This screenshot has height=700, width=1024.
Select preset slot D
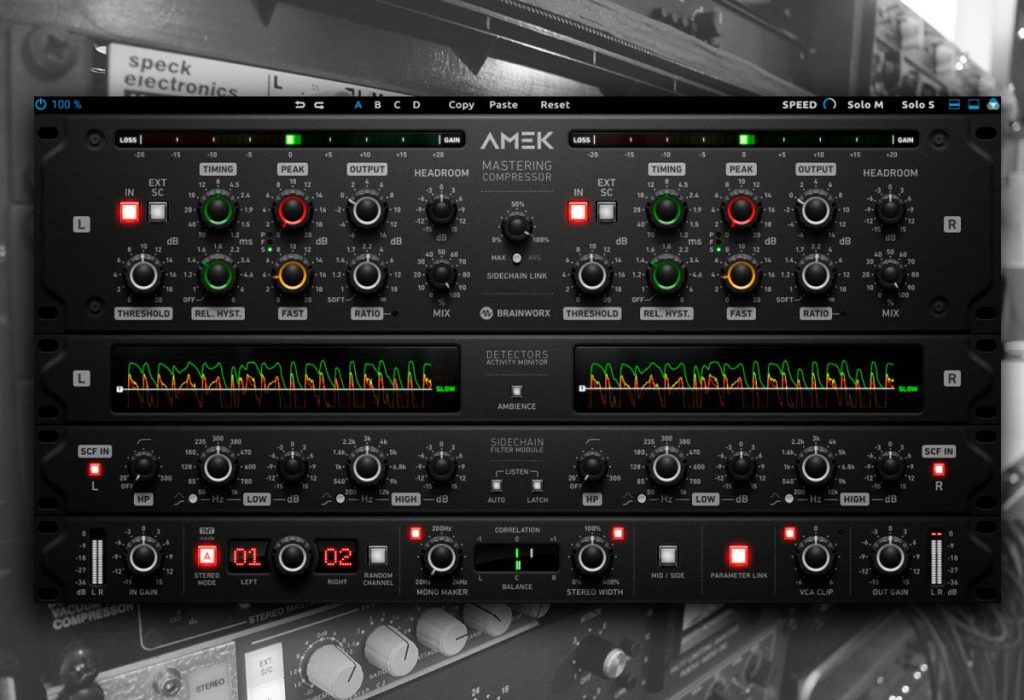point(417,104)
